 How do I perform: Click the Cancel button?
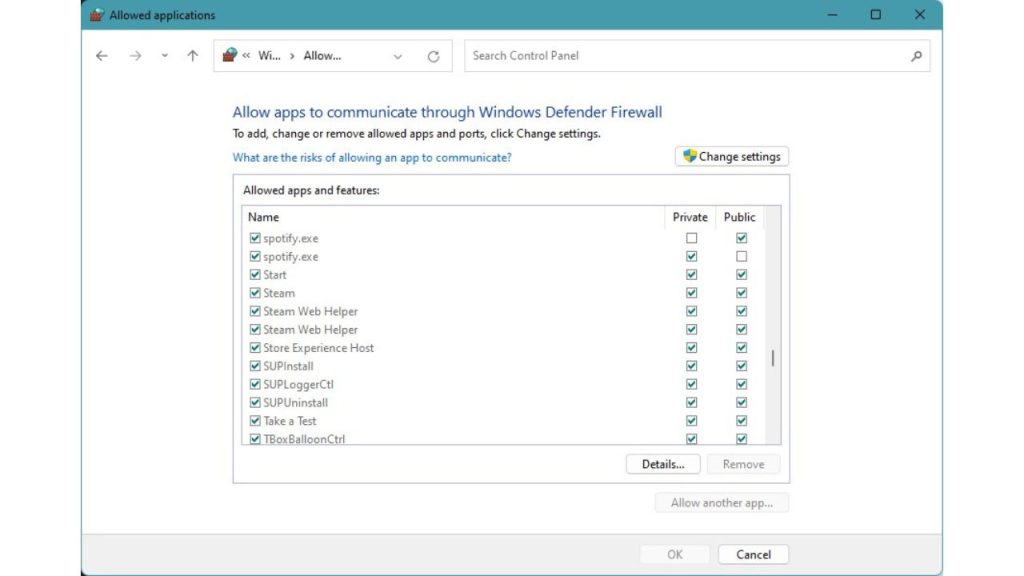coord(753,554)
